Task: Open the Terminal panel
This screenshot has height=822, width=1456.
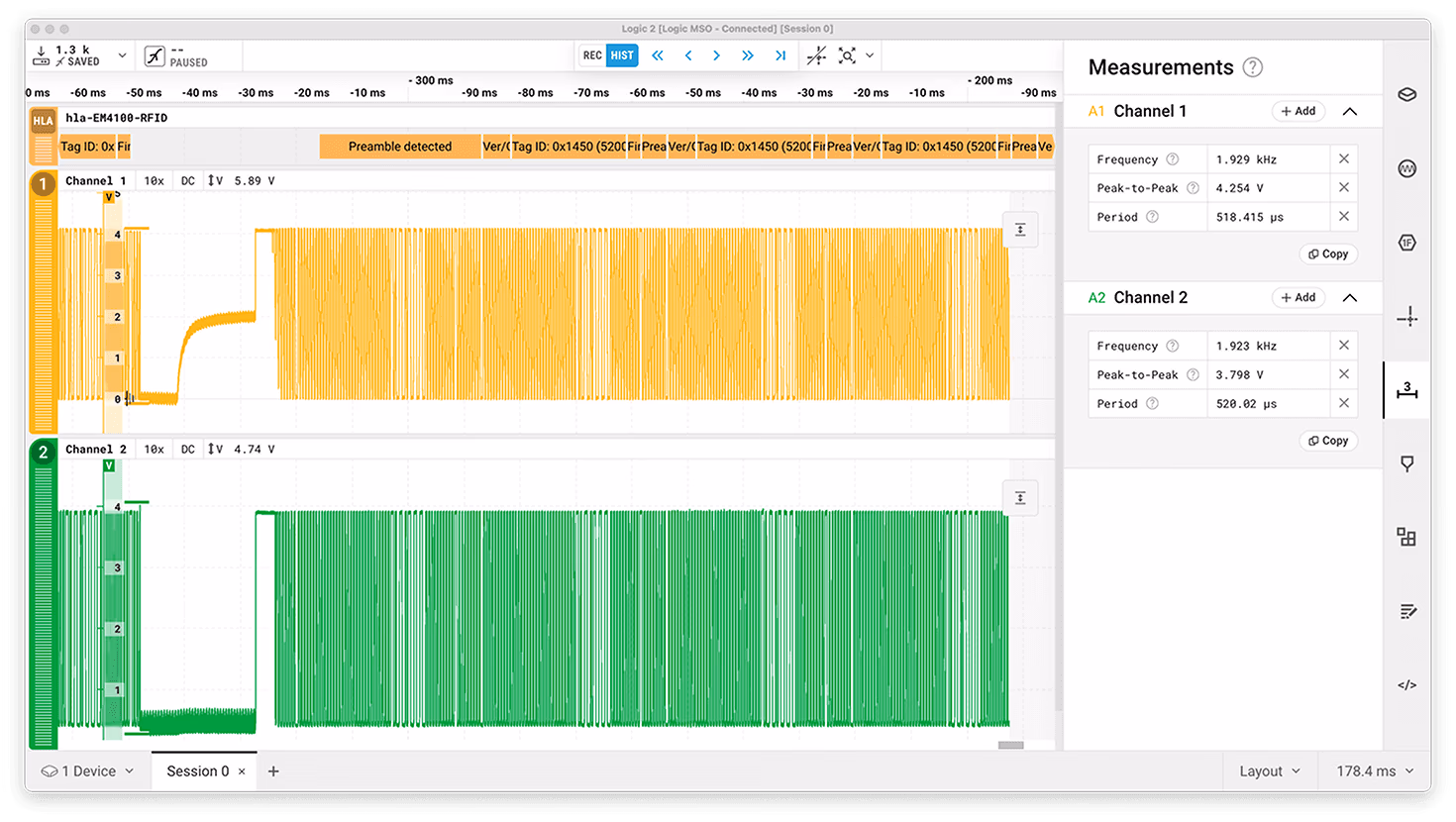Action: pos(1406,684)
